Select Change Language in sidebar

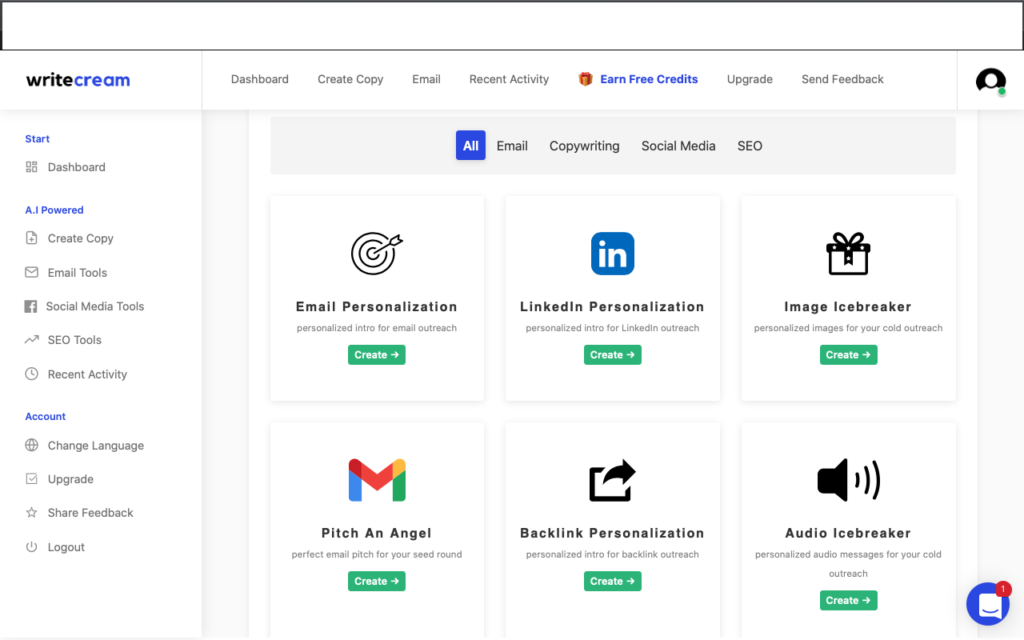(x=95, y=446)
